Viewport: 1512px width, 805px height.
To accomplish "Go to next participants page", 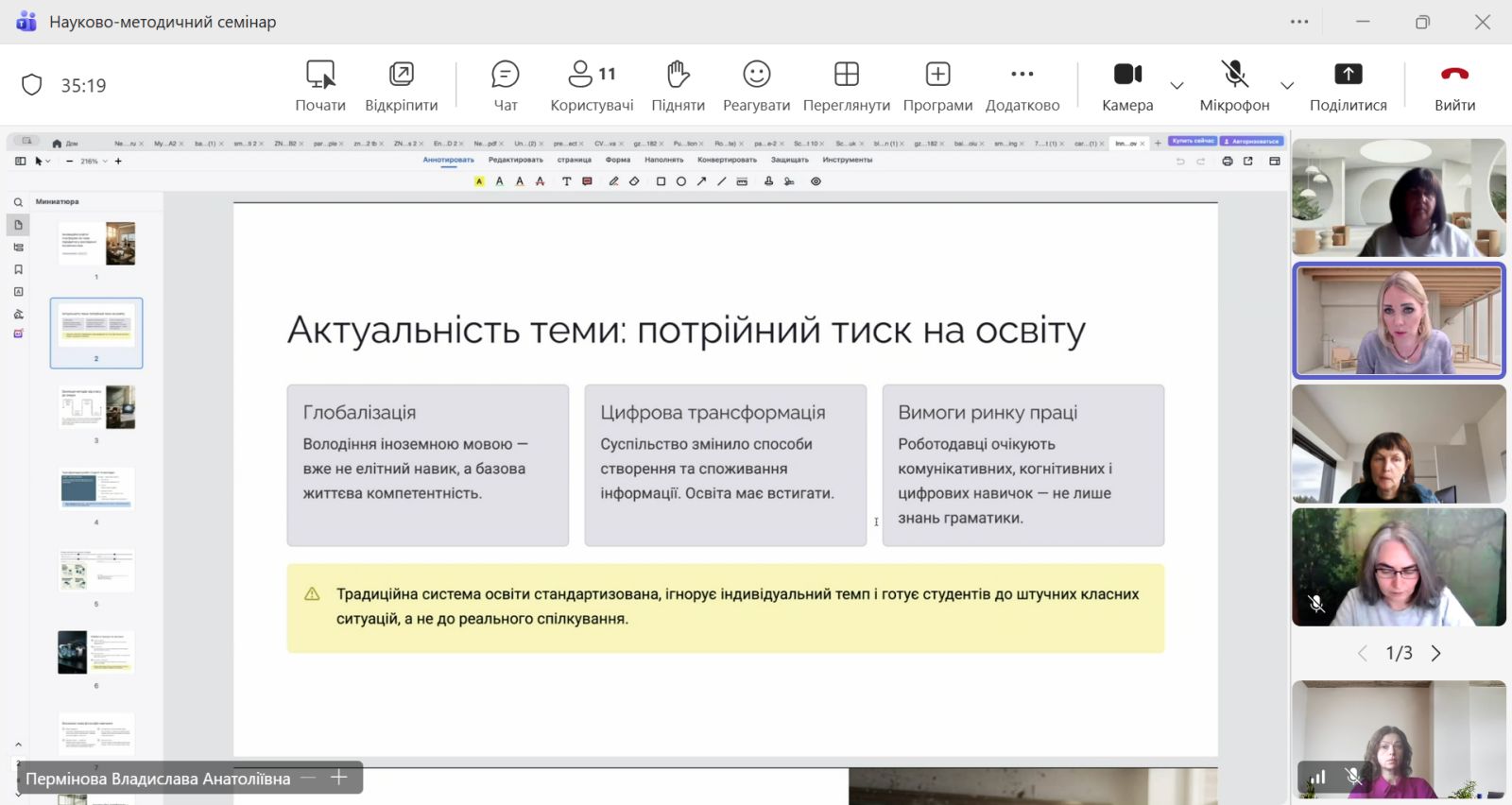I will point(1436,653).
